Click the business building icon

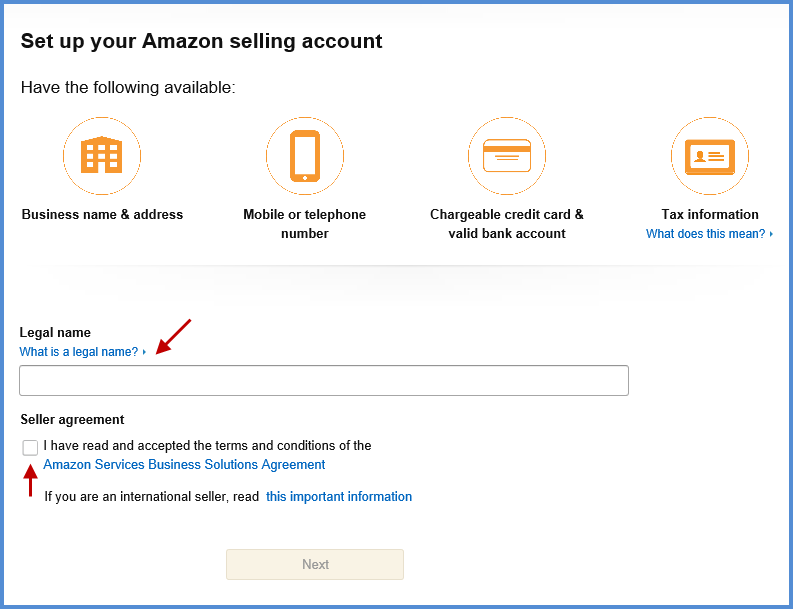pyautogui.click(x=102, y=156)
